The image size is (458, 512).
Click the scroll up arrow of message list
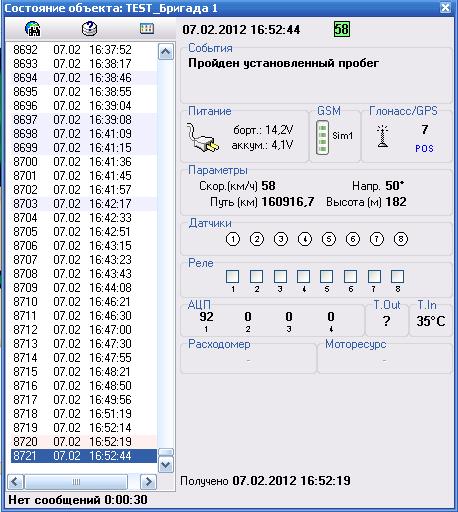pyautogui.click(x=166, y=52)
